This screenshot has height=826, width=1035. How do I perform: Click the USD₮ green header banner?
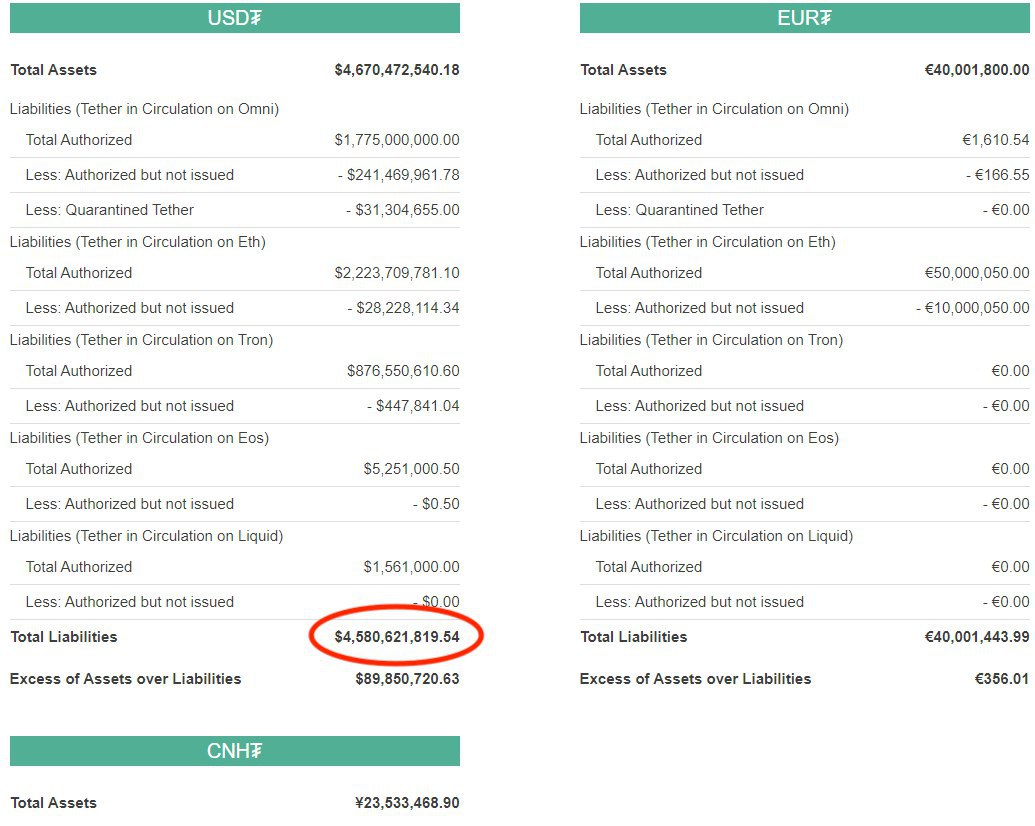234,18
